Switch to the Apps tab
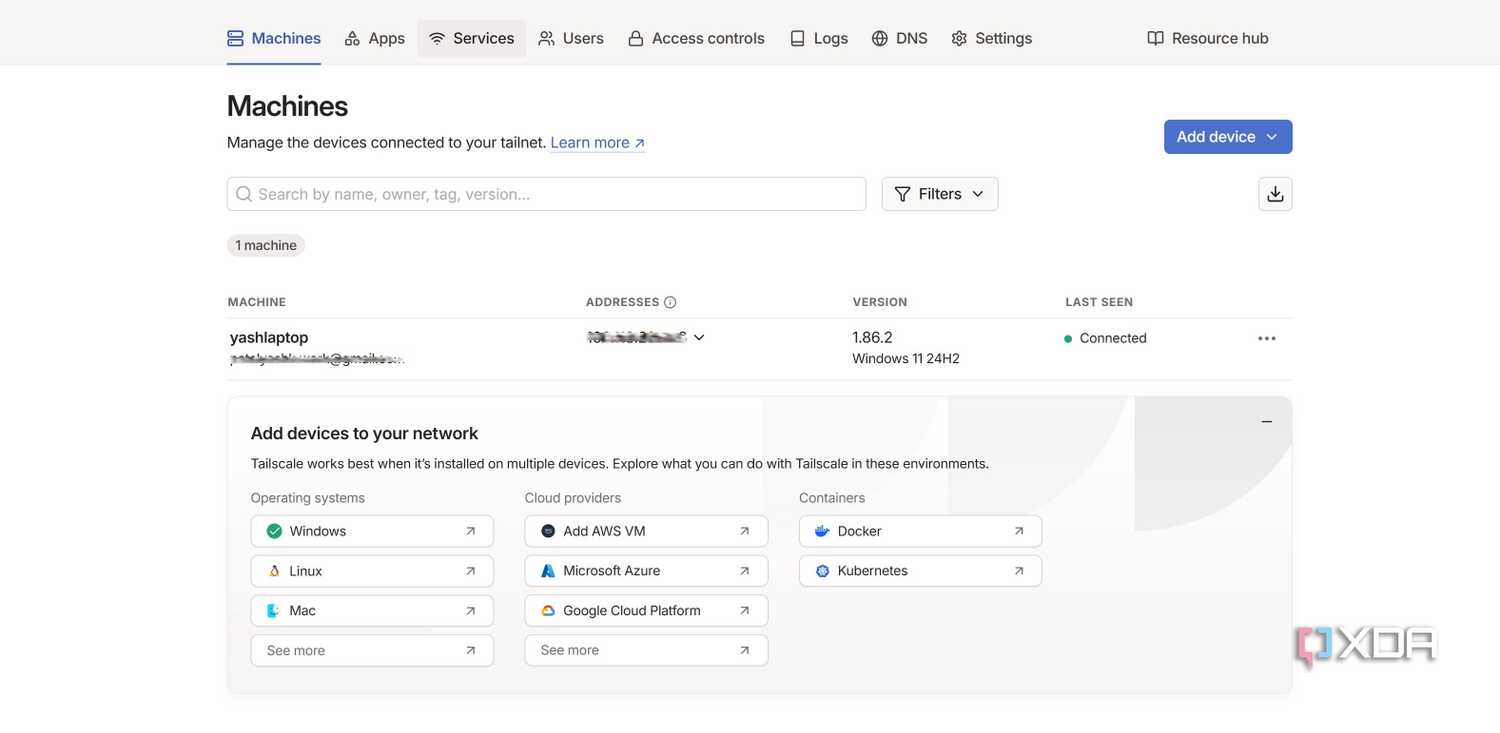Viewport: 1500px width, 733px height. 375,38
